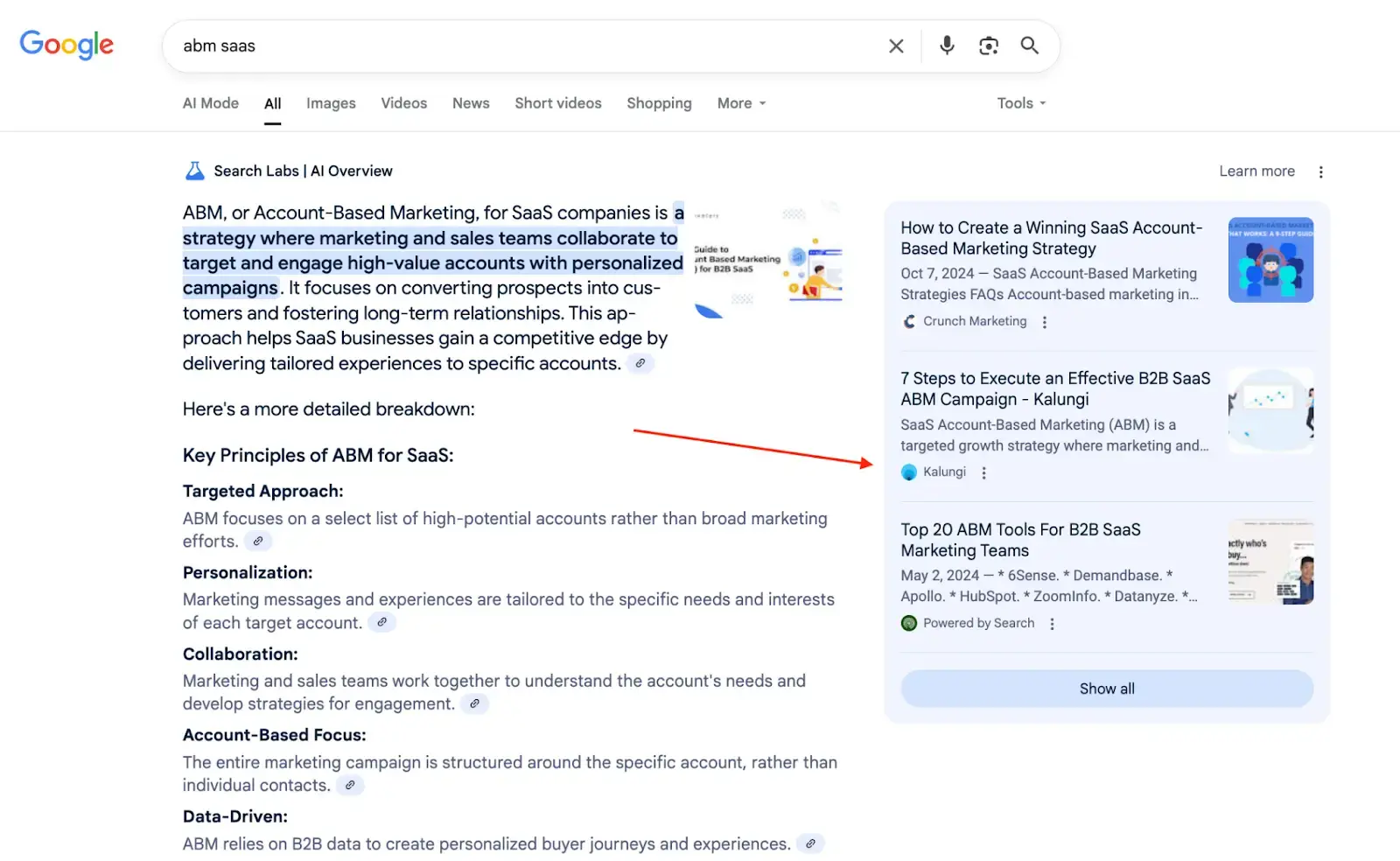Viewport: 1400px width, 861px height.
Task: Open three-dot menu beside Powered by Search
Action: 1053,624
